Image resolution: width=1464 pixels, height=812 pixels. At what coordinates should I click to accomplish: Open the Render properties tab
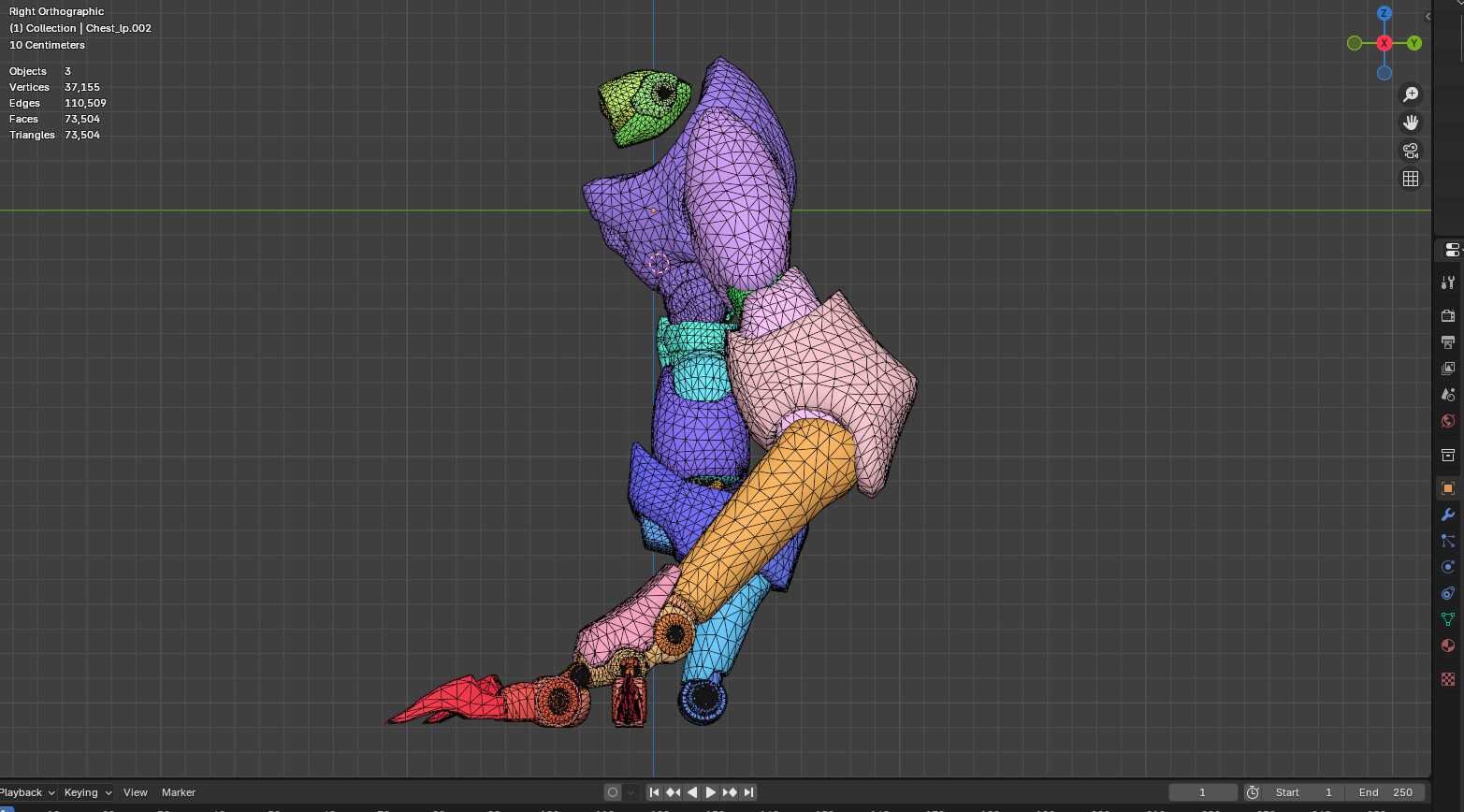[1448, 316]
